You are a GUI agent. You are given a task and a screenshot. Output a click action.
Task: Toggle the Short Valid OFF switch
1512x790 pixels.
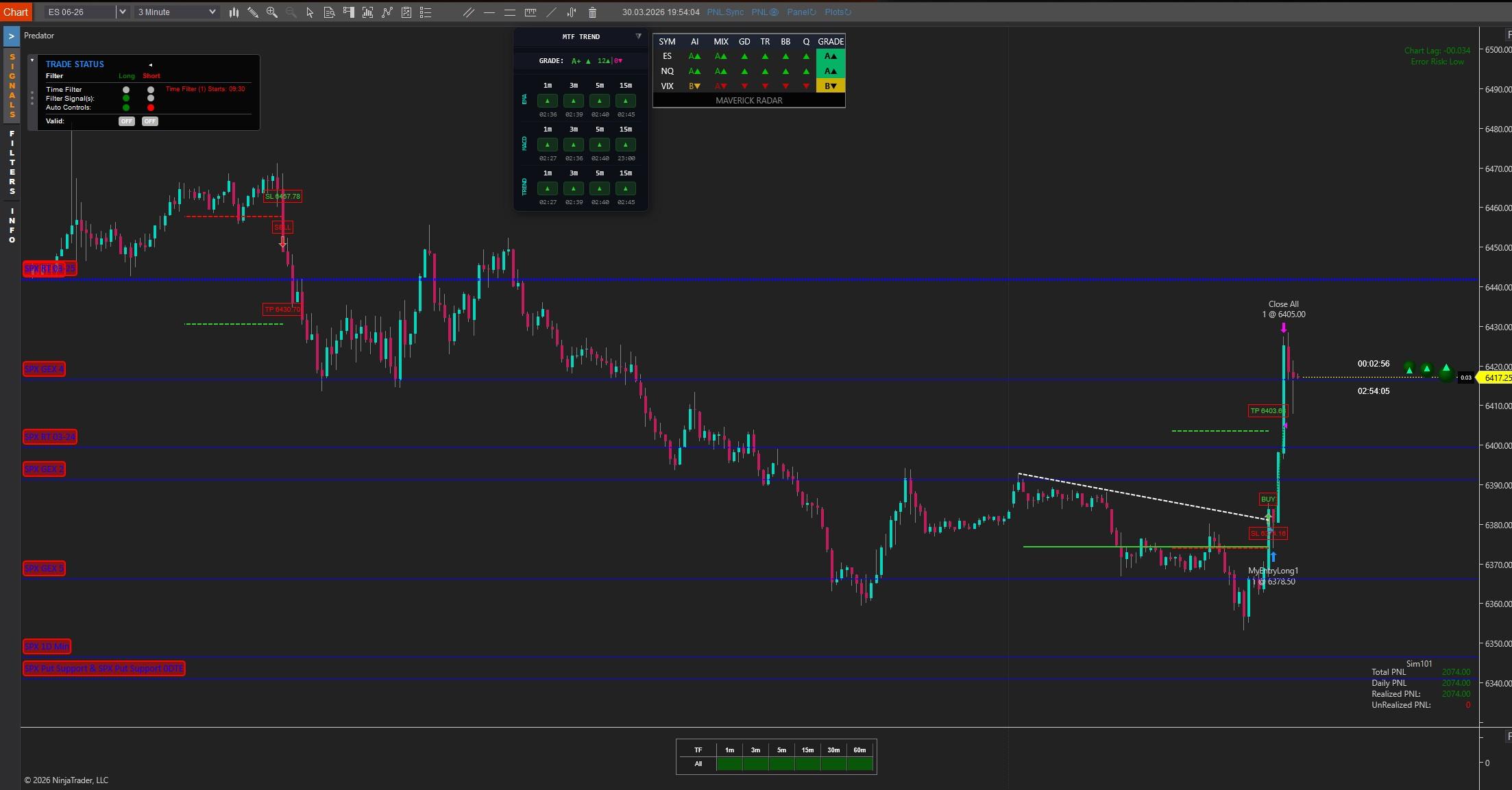pyautogui.click(x=150, y=121)
